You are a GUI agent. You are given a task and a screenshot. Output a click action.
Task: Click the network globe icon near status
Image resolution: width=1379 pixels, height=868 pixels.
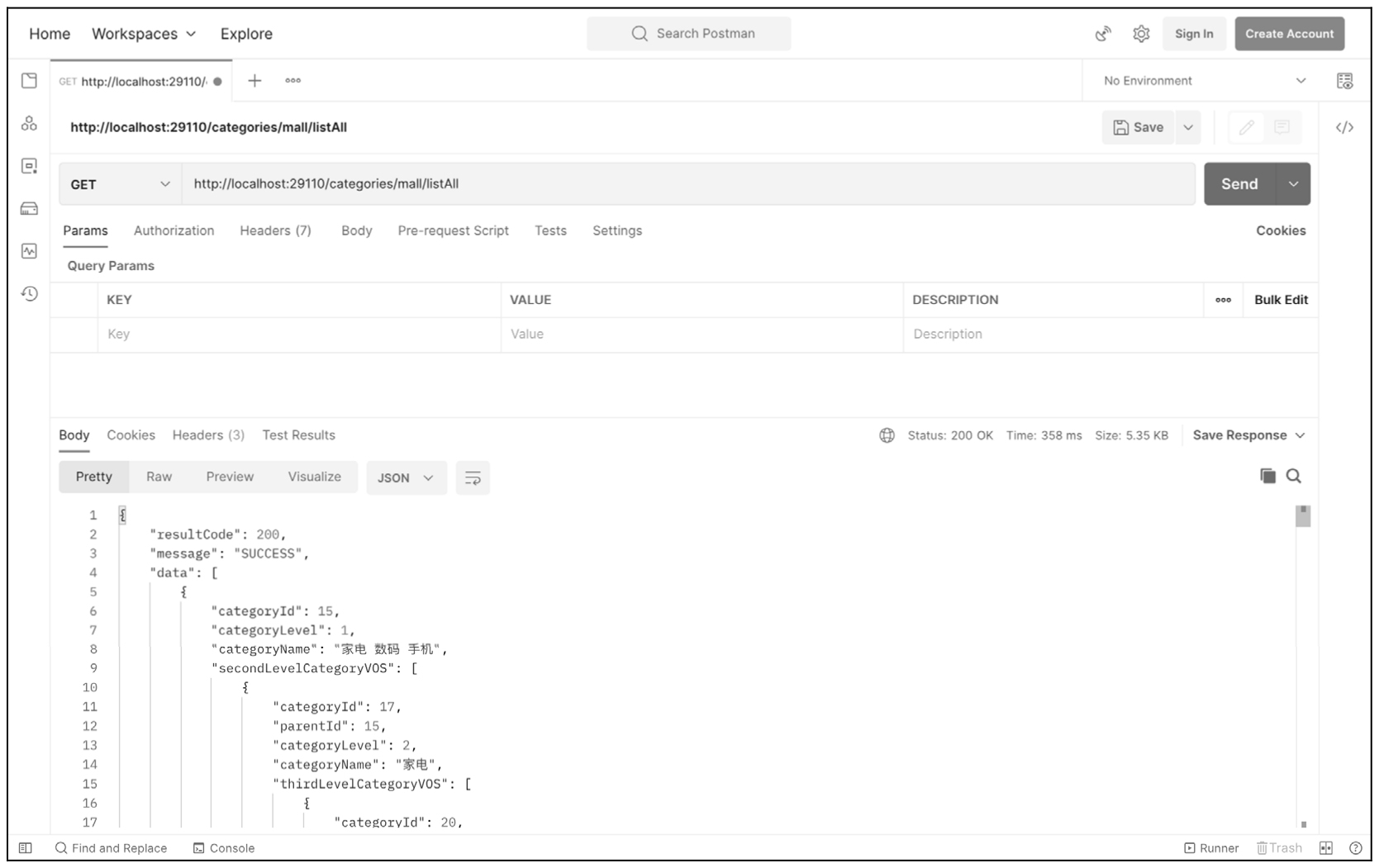click(887, 435)
